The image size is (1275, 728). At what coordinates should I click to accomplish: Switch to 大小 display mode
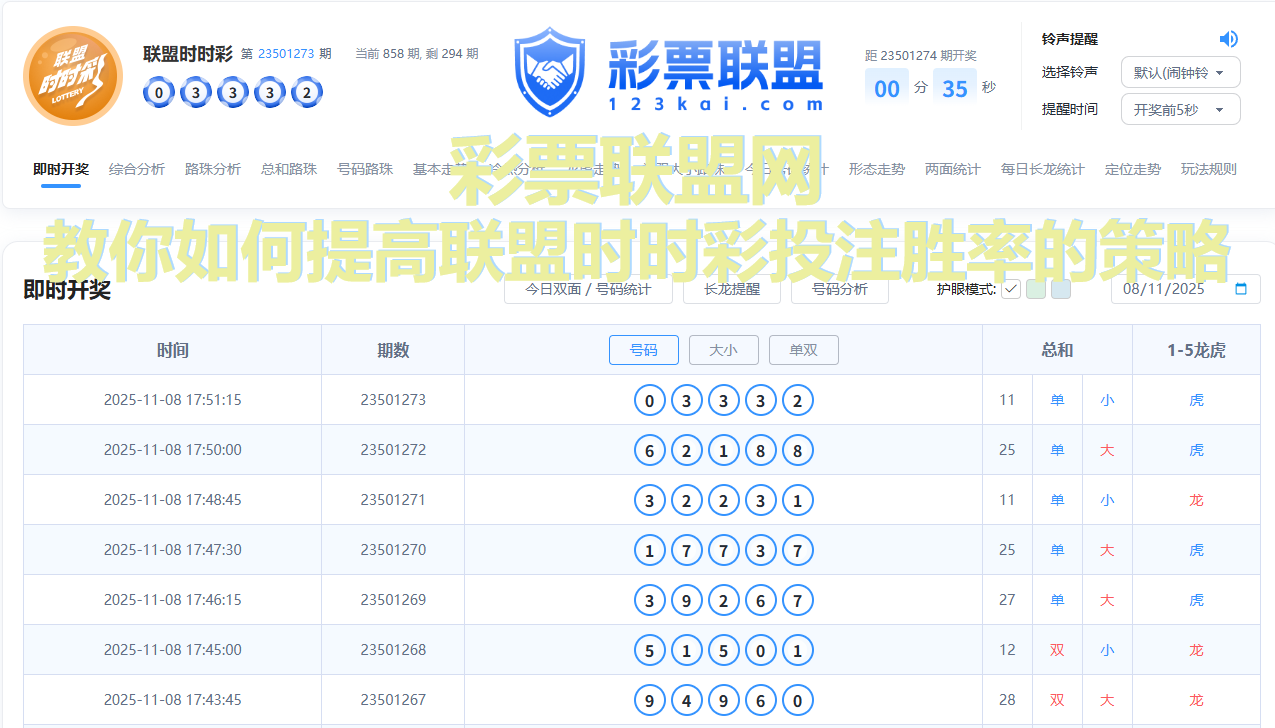(723, 350)
